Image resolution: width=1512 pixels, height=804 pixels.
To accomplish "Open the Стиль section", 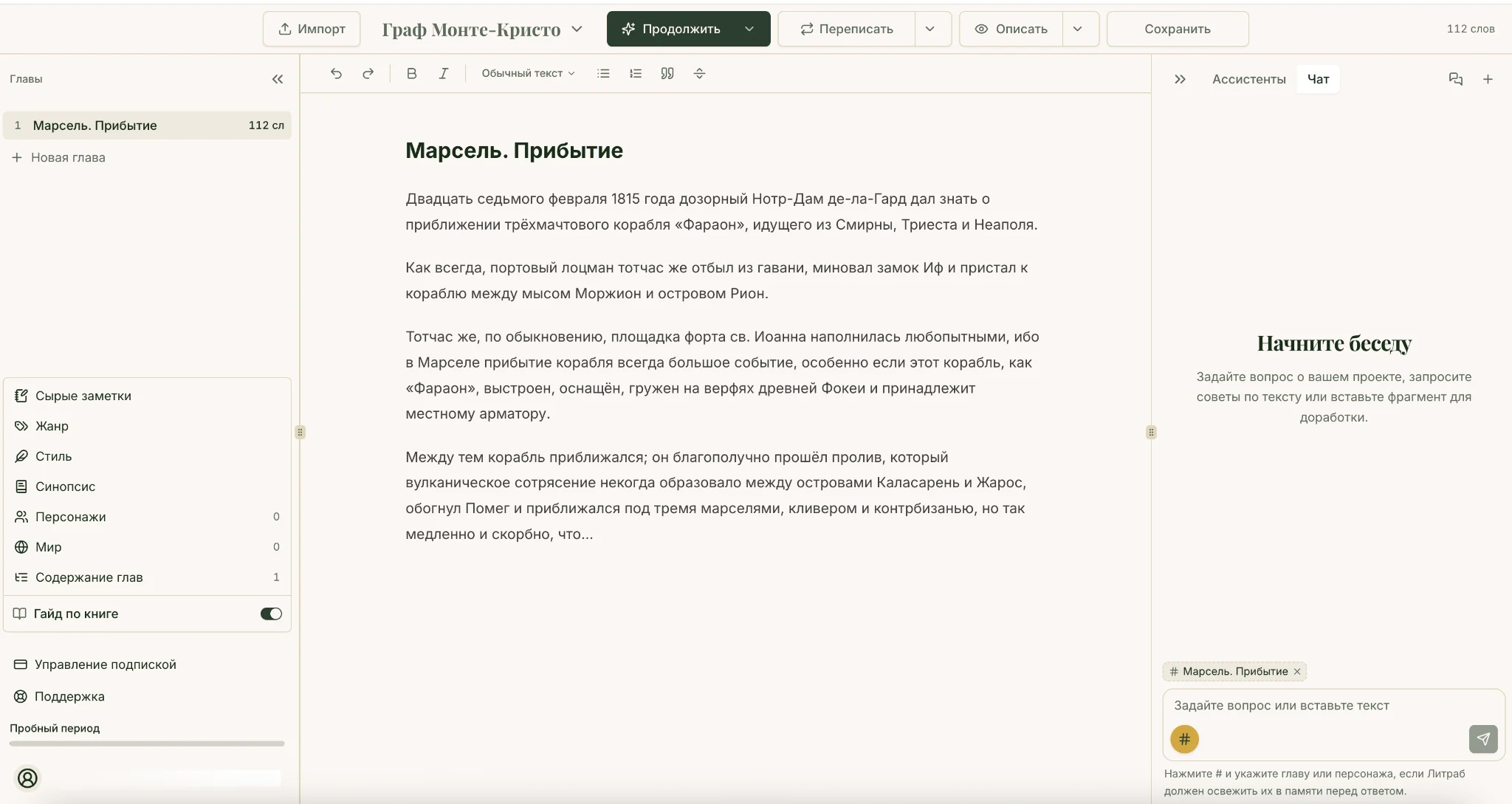I will click(147, 456).
